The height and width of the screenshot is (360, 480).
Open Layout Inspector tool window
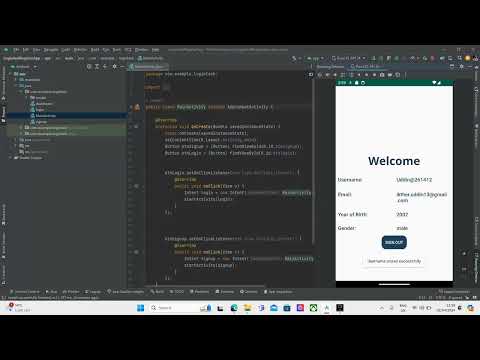point(454,292)
